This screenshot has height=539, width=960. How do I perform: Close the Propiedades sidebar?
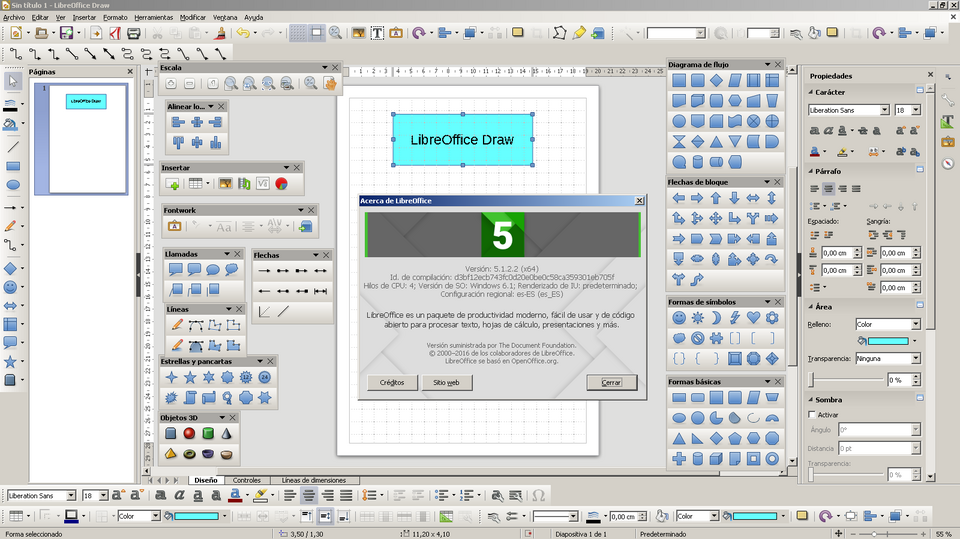[931, 75]
